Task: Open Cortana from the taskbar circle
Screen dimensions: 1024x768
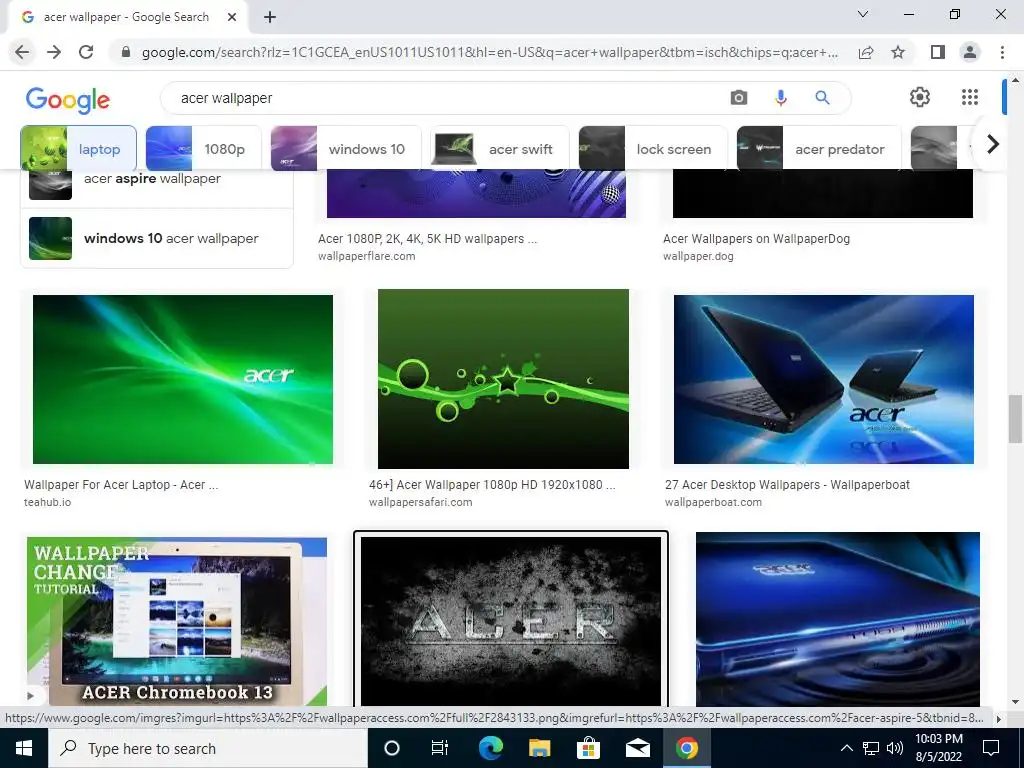Action: pos(391,748)
